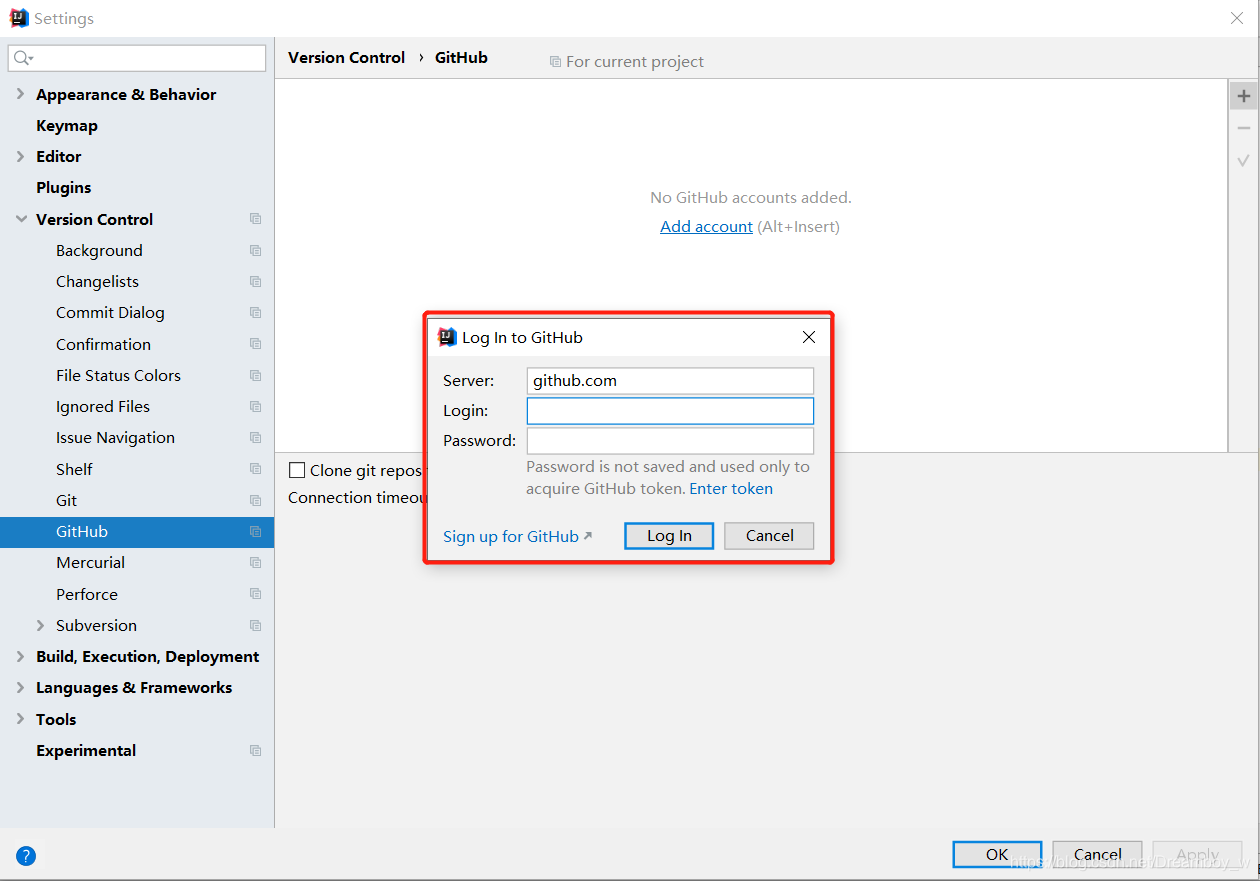Image resolution: width=1260 pixels, height=881 pixels.
Task: Select Confirmation under Version Control
Action: (x=103, y=344)
